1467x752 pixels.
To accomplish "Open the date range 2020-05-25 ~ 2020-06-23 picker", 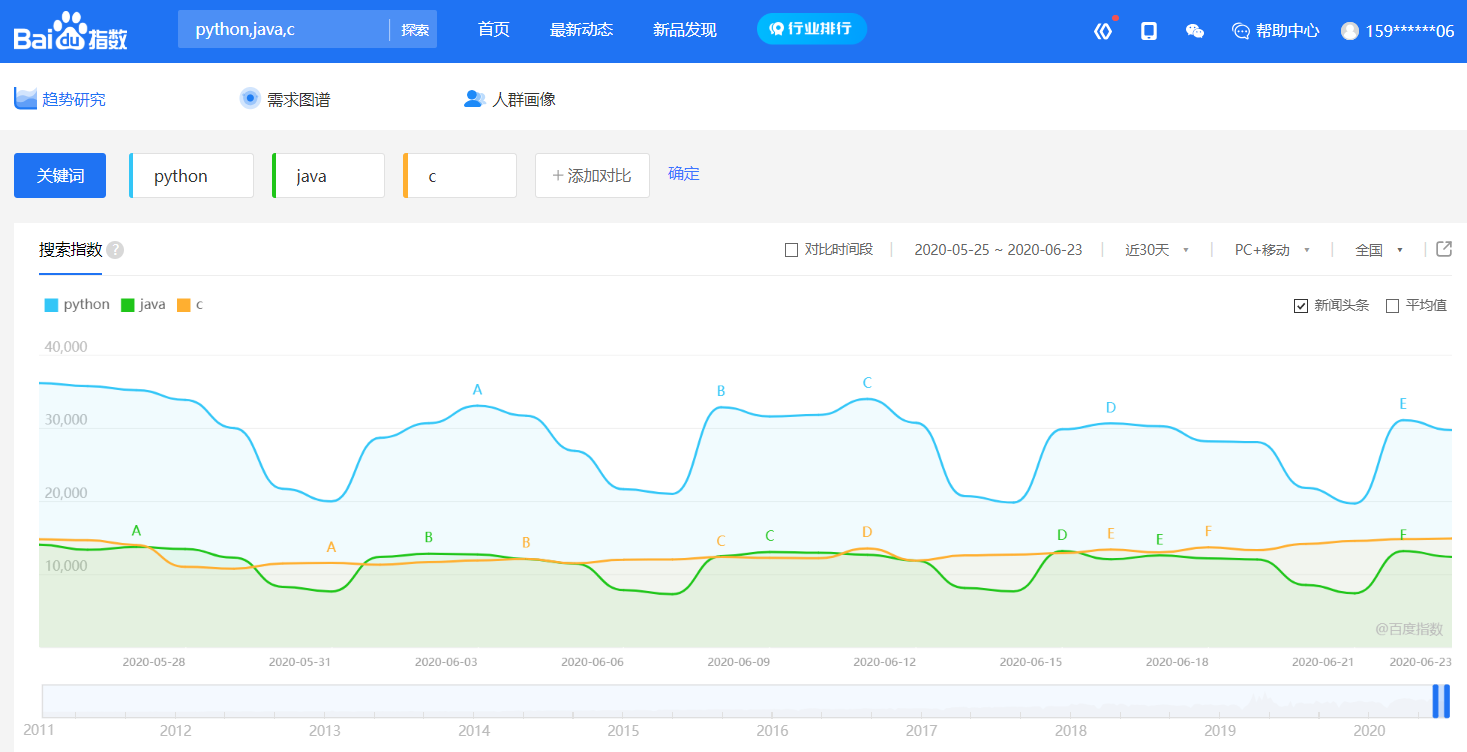I will pyautogui.click(x=998, y=250).
